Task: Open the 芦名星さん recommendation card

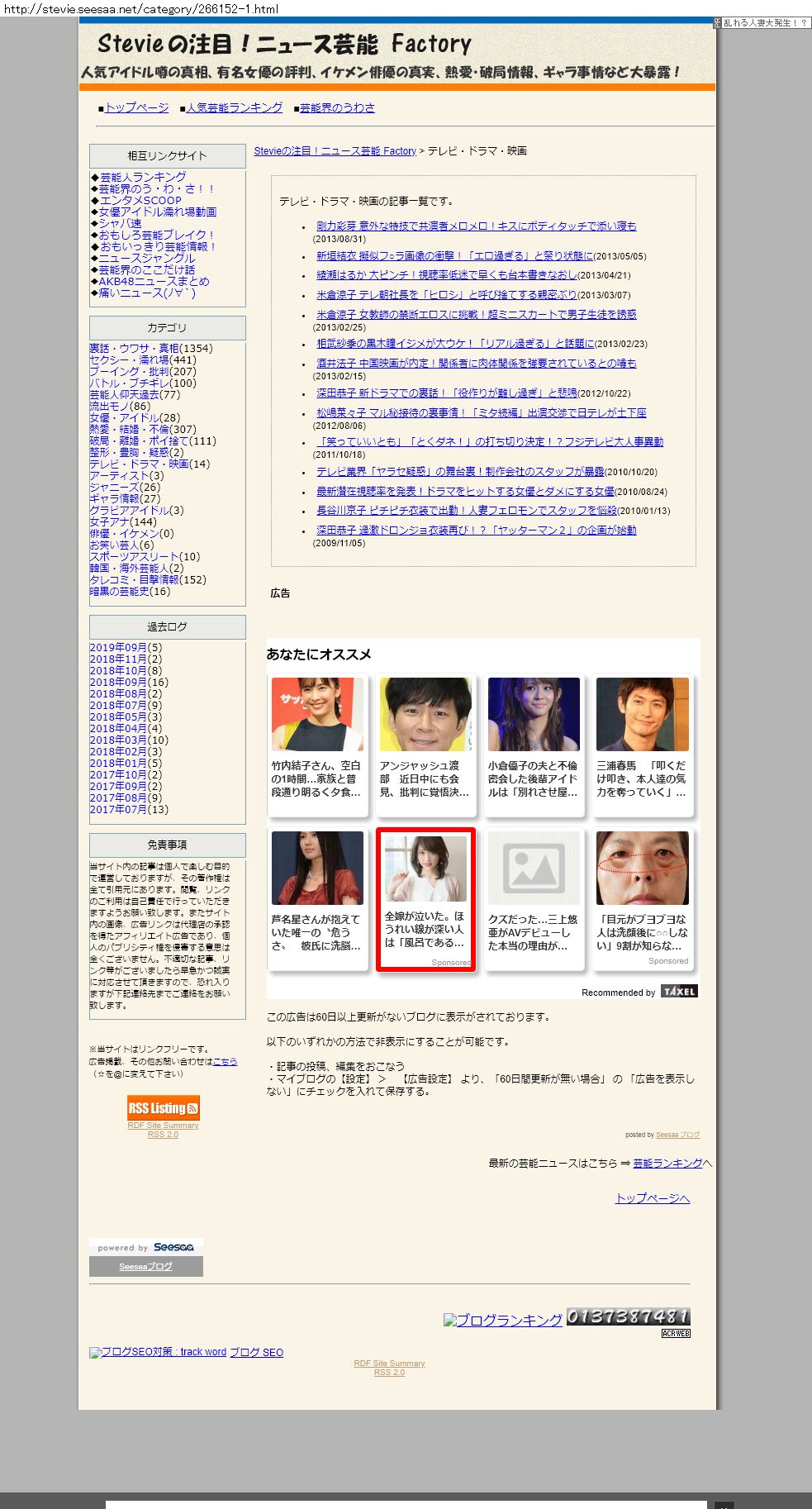Action: pyautogui.click(x=317, y=899)
